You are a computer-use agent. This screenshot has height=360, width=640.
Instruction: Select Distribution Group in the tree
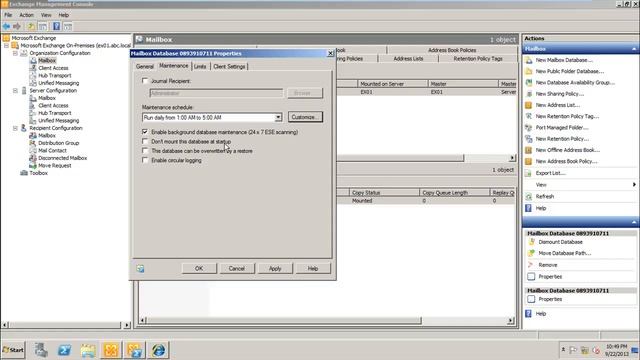58,143
